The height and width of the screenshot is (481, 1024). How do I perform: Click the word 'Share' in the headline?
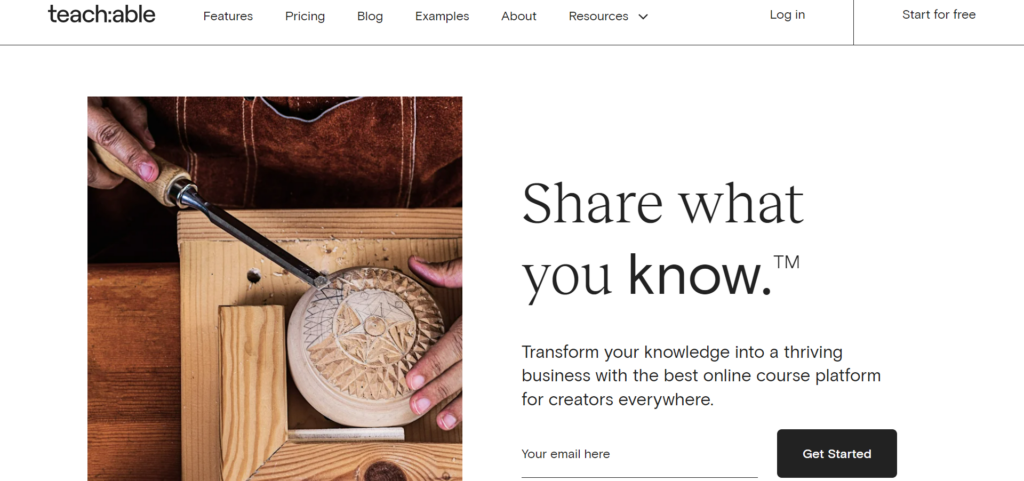592,204
